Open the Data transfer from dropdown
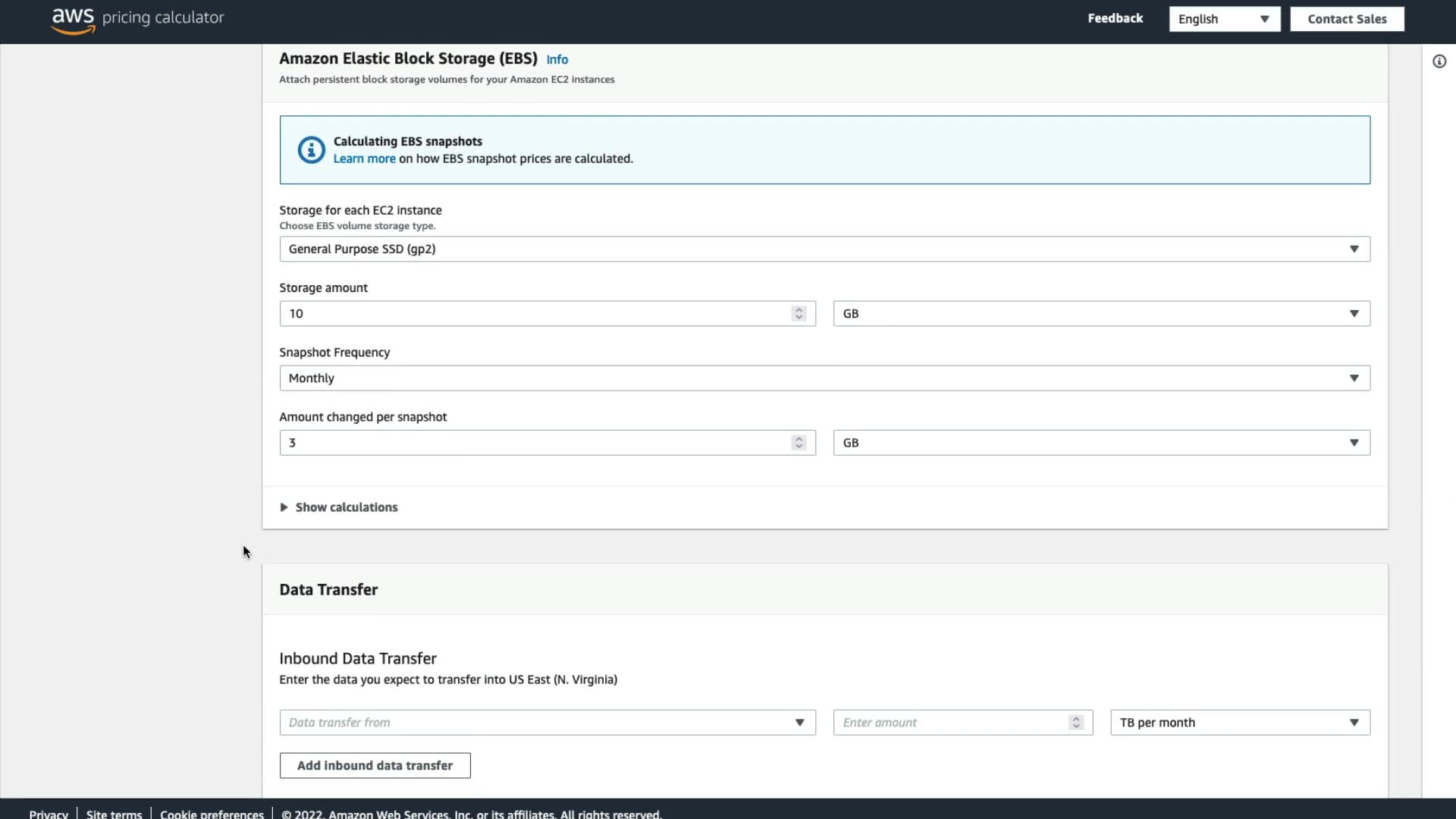Screen dimensions: 1456x819 [x=547, y=723]
